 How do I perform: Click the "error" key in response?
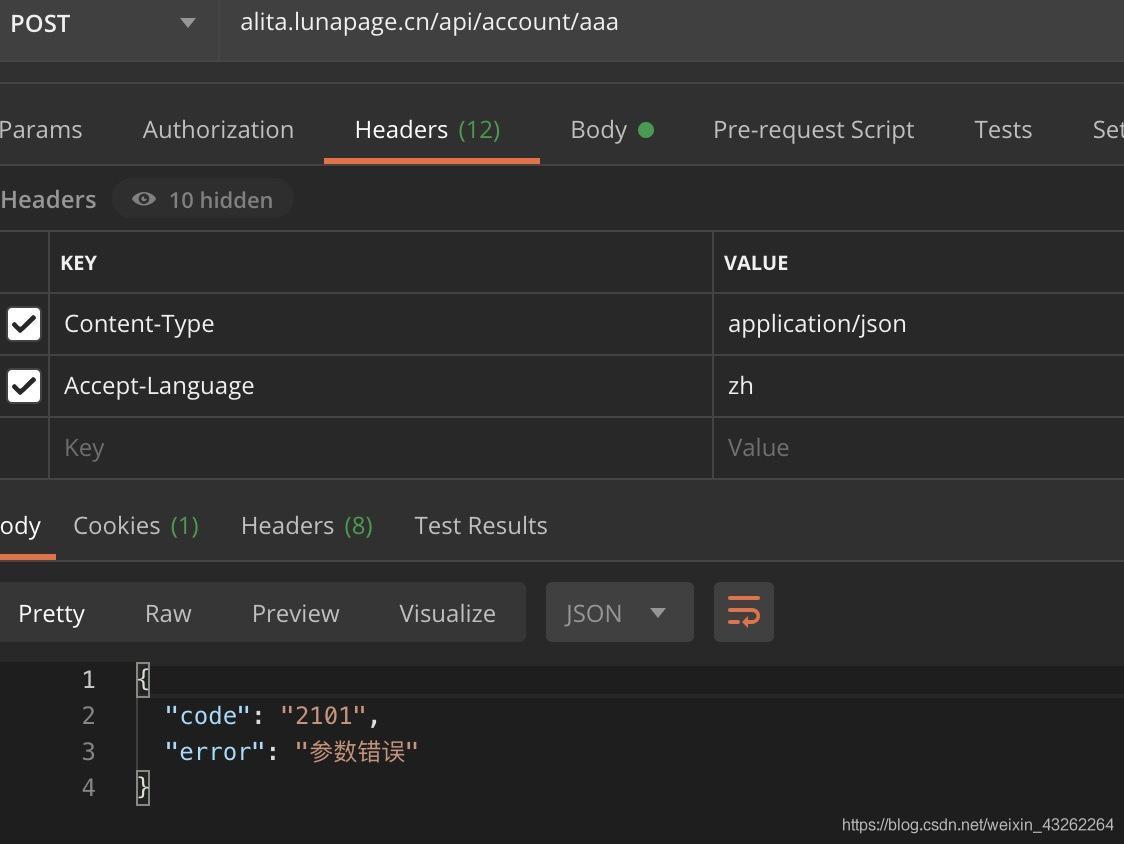point(215,751)
